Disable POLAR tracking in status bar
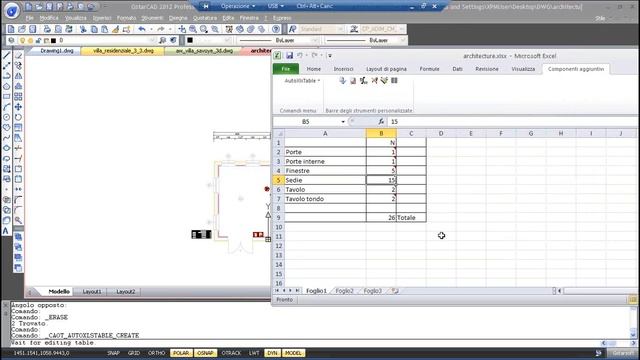640x360 pixels. point(181,353)
